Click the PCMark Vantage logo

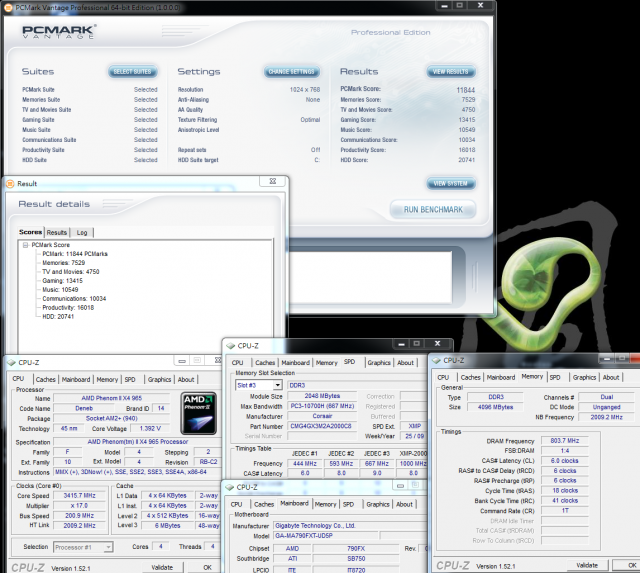point(59,32)
